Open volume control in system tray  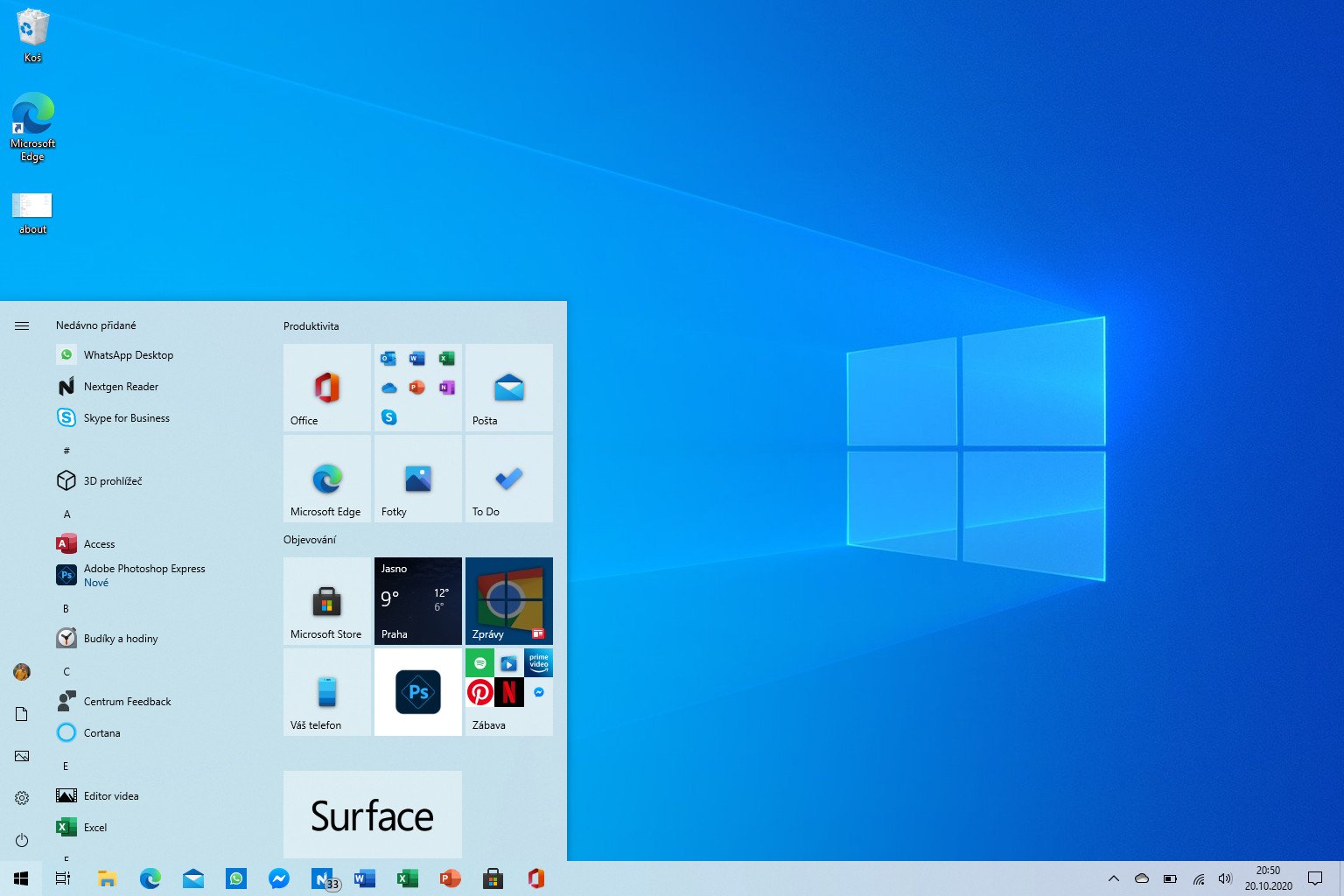(x=1225, y=878)
